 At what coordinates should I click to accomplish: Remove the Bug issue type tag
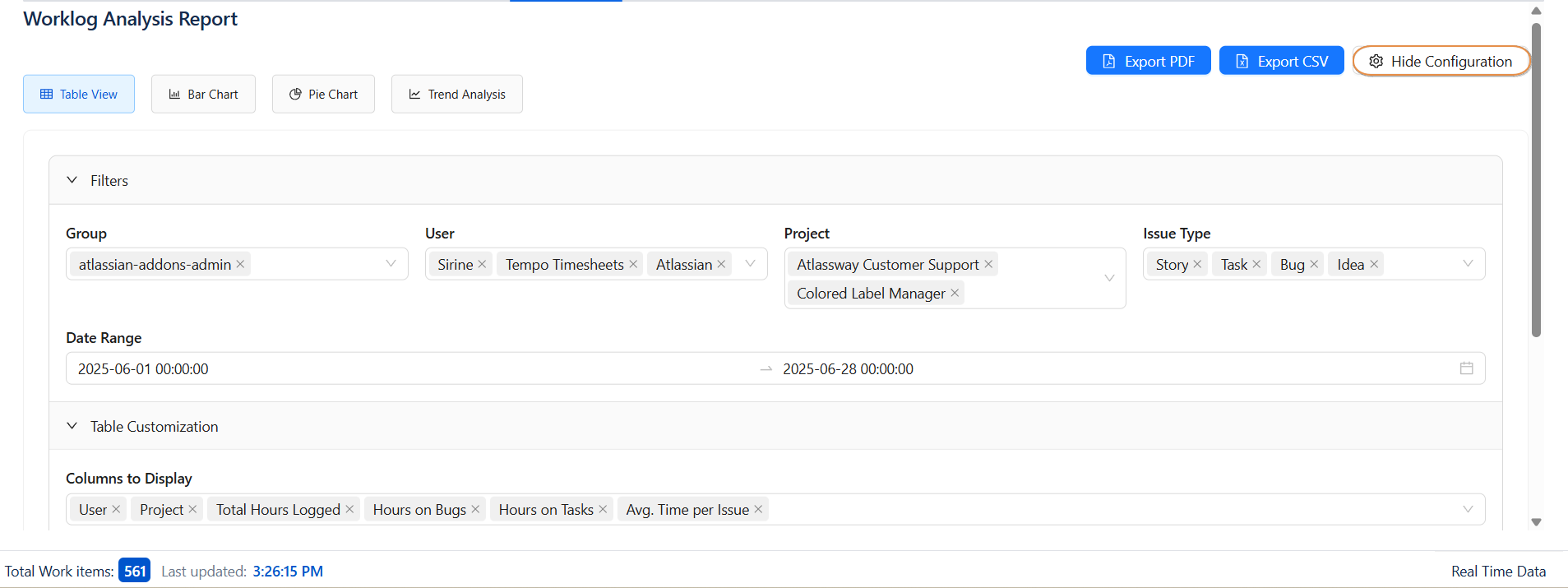coord(1314,264)
